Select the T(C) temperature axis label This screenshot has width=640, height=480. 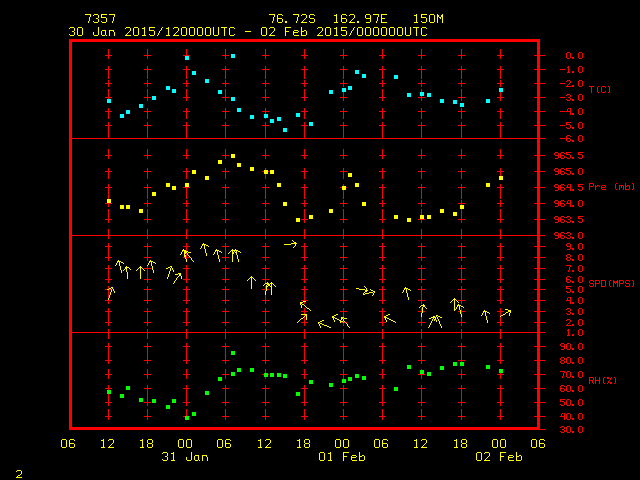(x=599, y=90)
